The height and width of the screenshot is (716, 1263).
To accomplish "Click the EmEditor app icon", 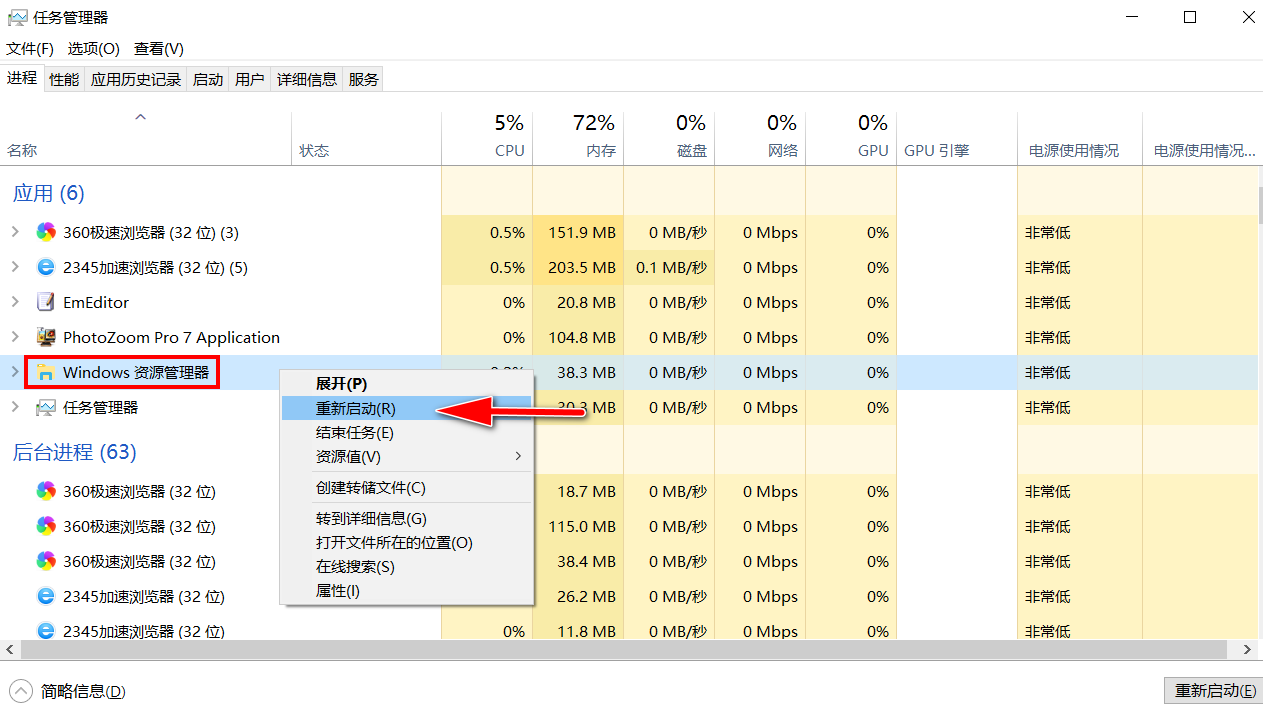I will [46, 302].
